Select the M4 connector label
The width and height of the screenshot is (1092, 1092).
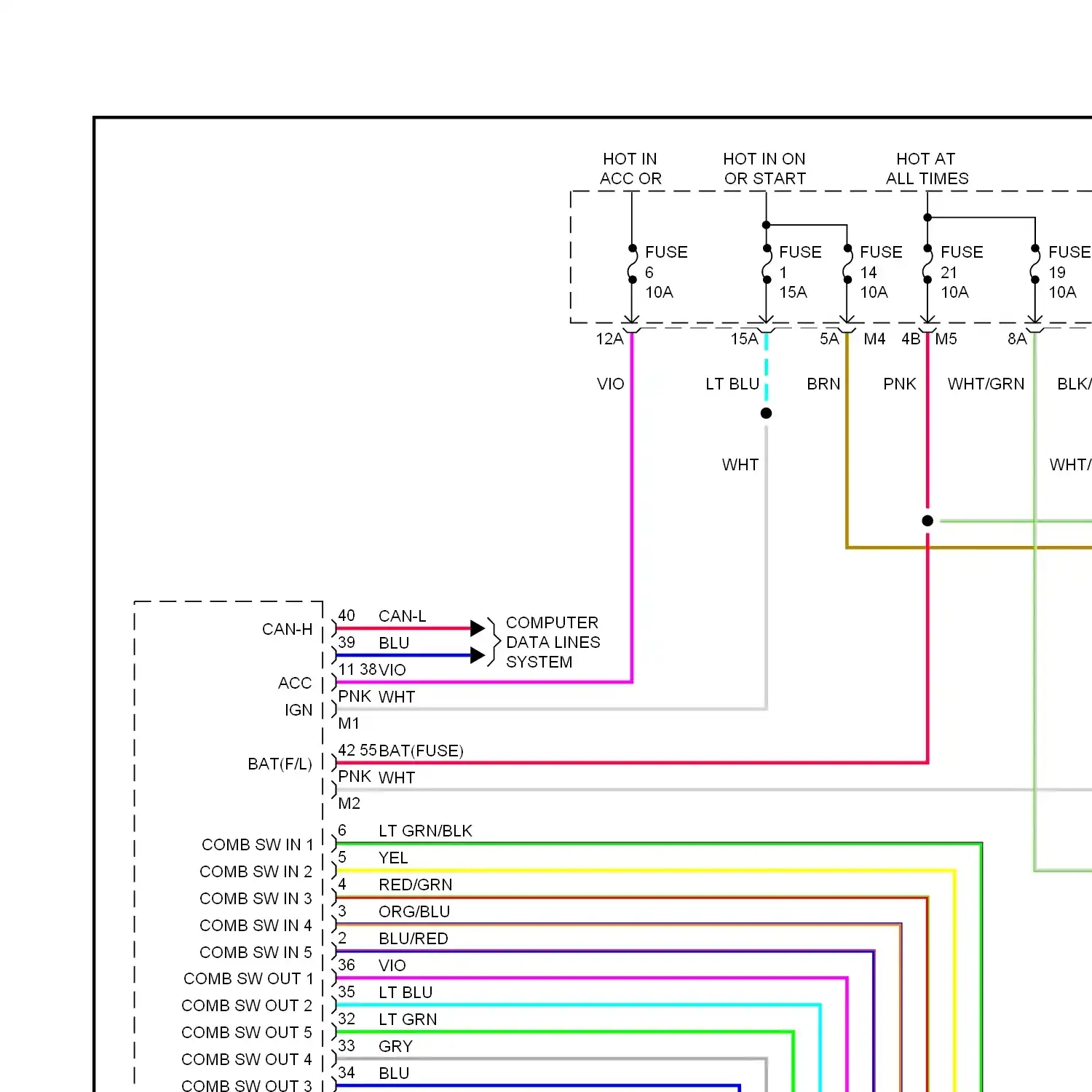pos(874,339)
